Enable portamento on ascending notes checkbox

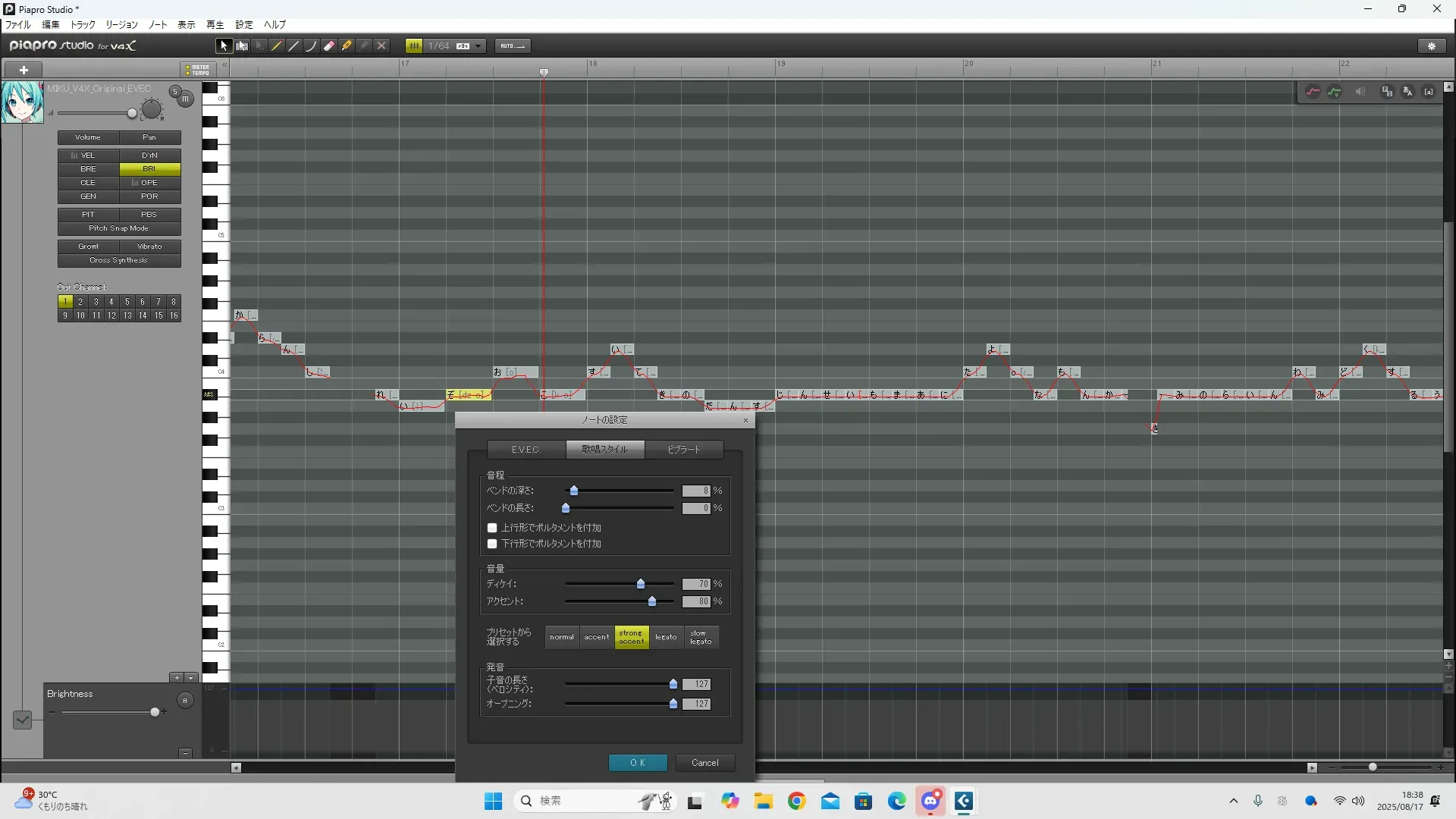point(492,528)
